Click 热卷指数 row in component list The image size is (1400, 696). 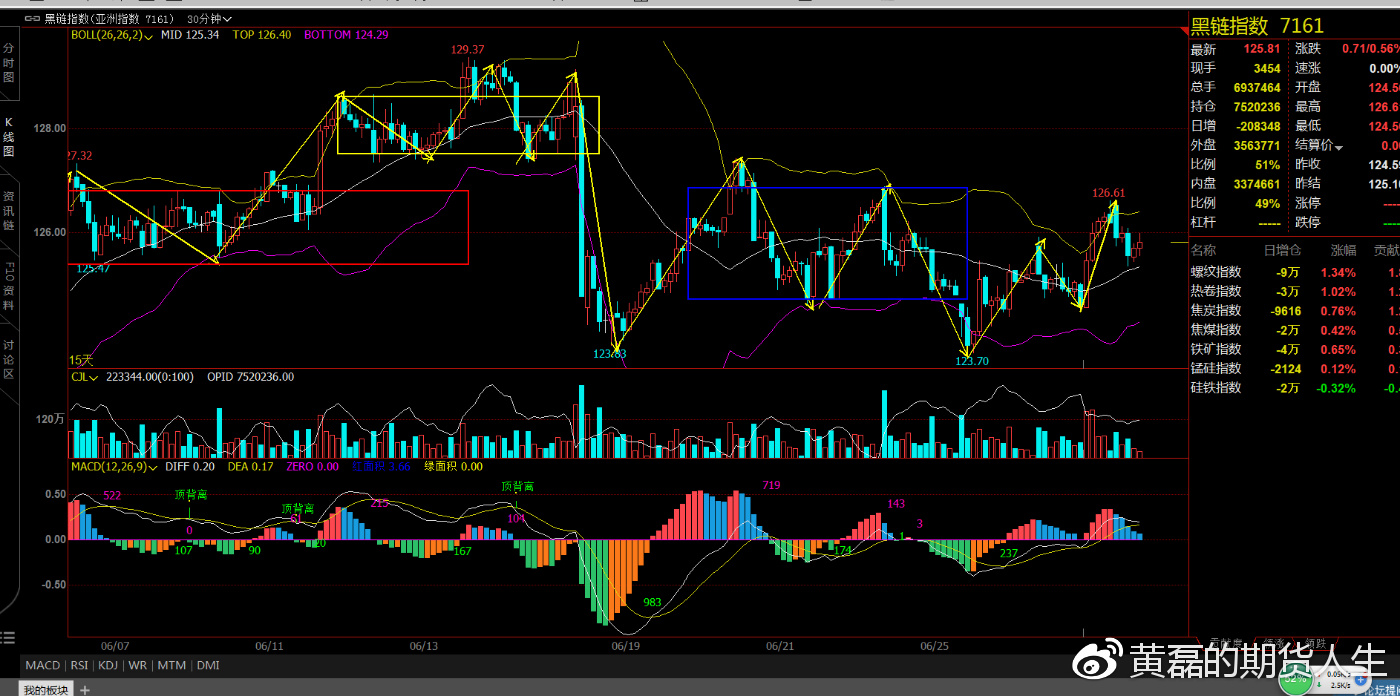coord(1294,291)
